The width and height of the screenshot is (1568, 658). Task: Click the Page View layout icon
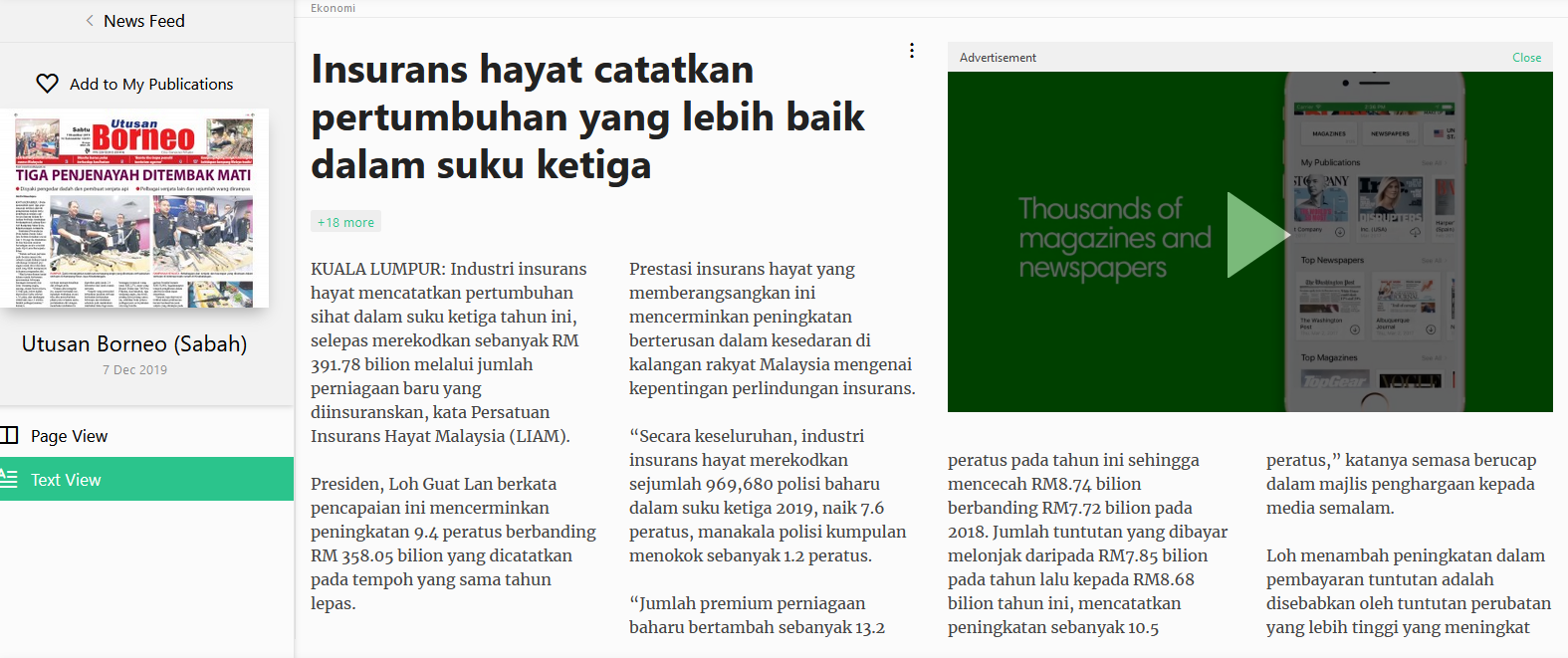pyautogui.click(x=9, y=435)
